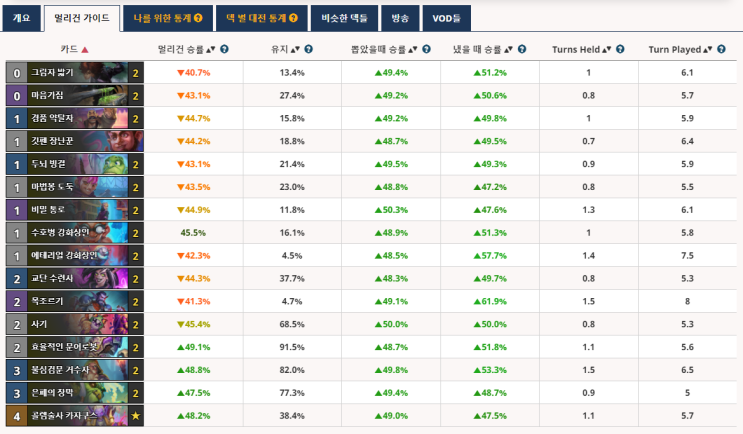Switch to 나를 위한 통계 tab
Image resolution: width=743 pixels, height=434 pixels.
(x=168, y=18)
